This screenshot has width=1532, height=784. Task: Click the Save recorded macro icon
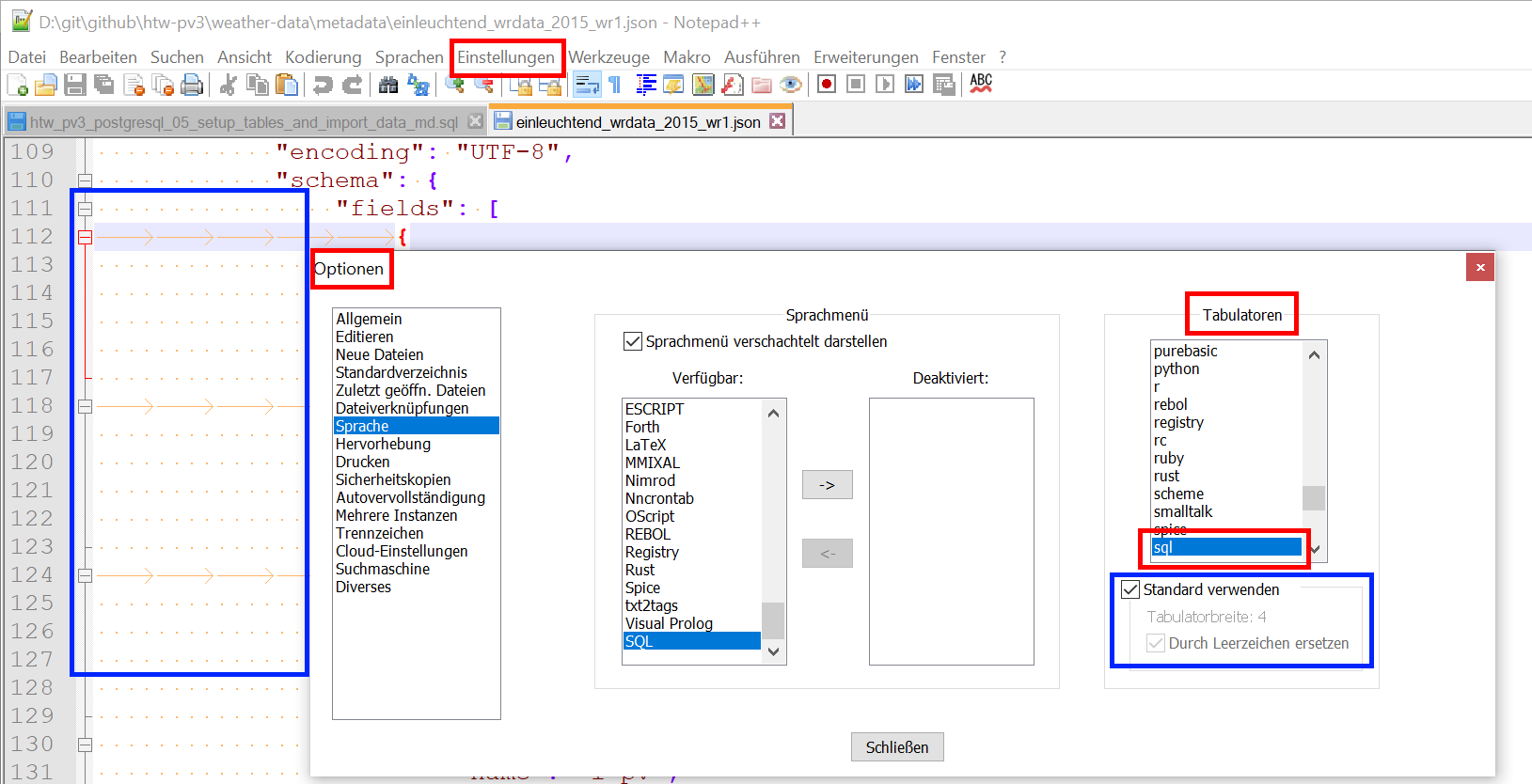click(x=943, y=85)
